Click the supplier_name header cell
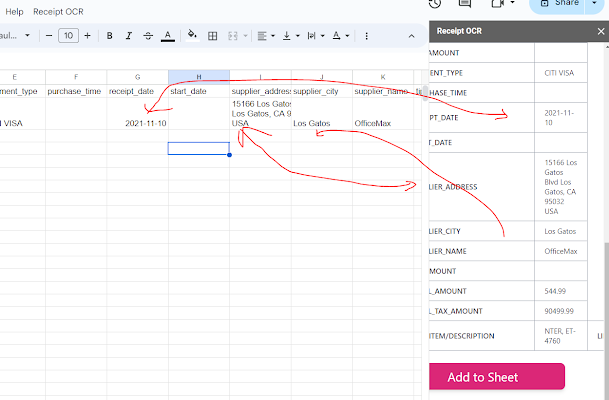 pyautogui.click(x=383, y=91)
